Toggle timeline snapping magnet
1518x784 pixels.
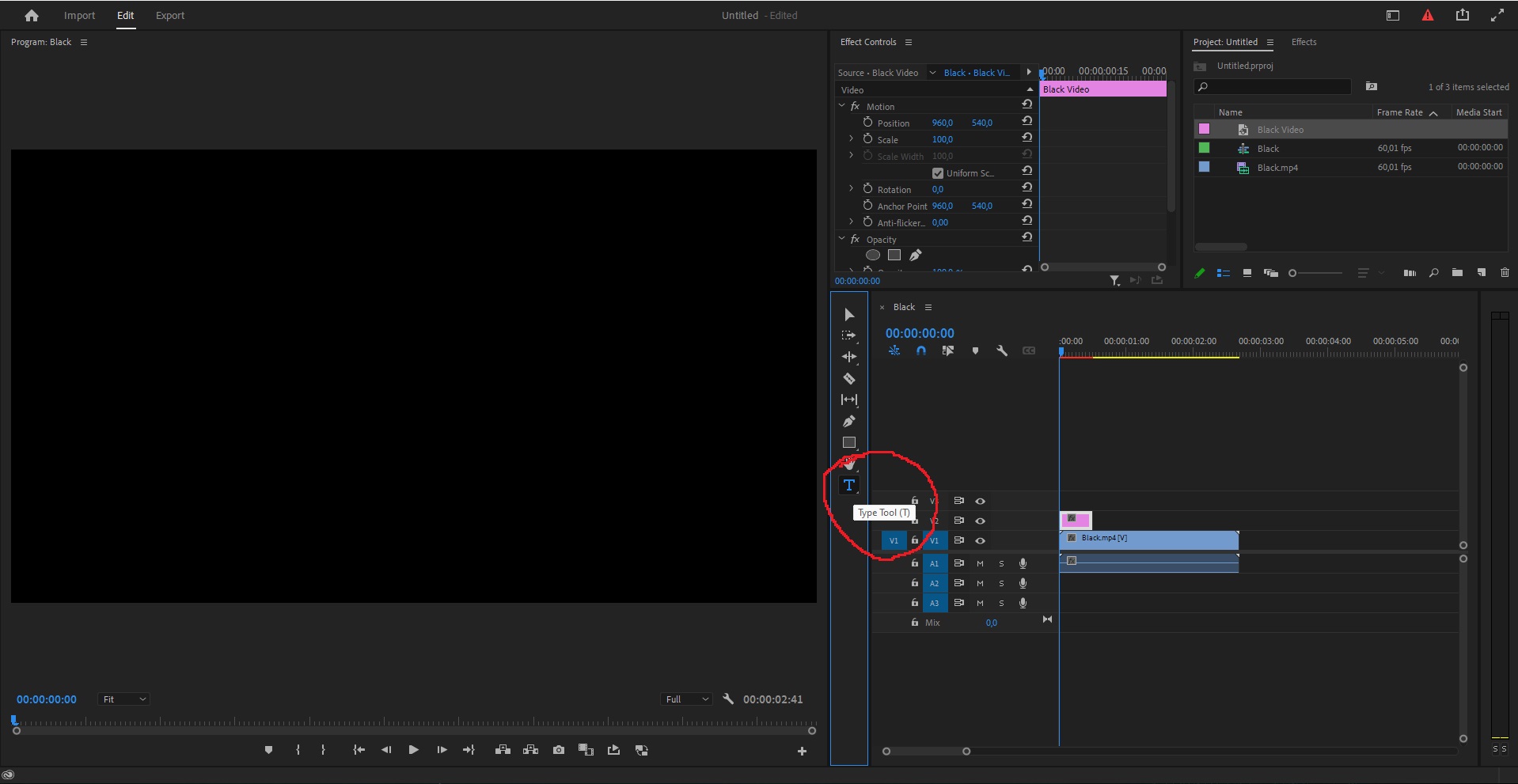pyautogui.click(x=921, y=350)
